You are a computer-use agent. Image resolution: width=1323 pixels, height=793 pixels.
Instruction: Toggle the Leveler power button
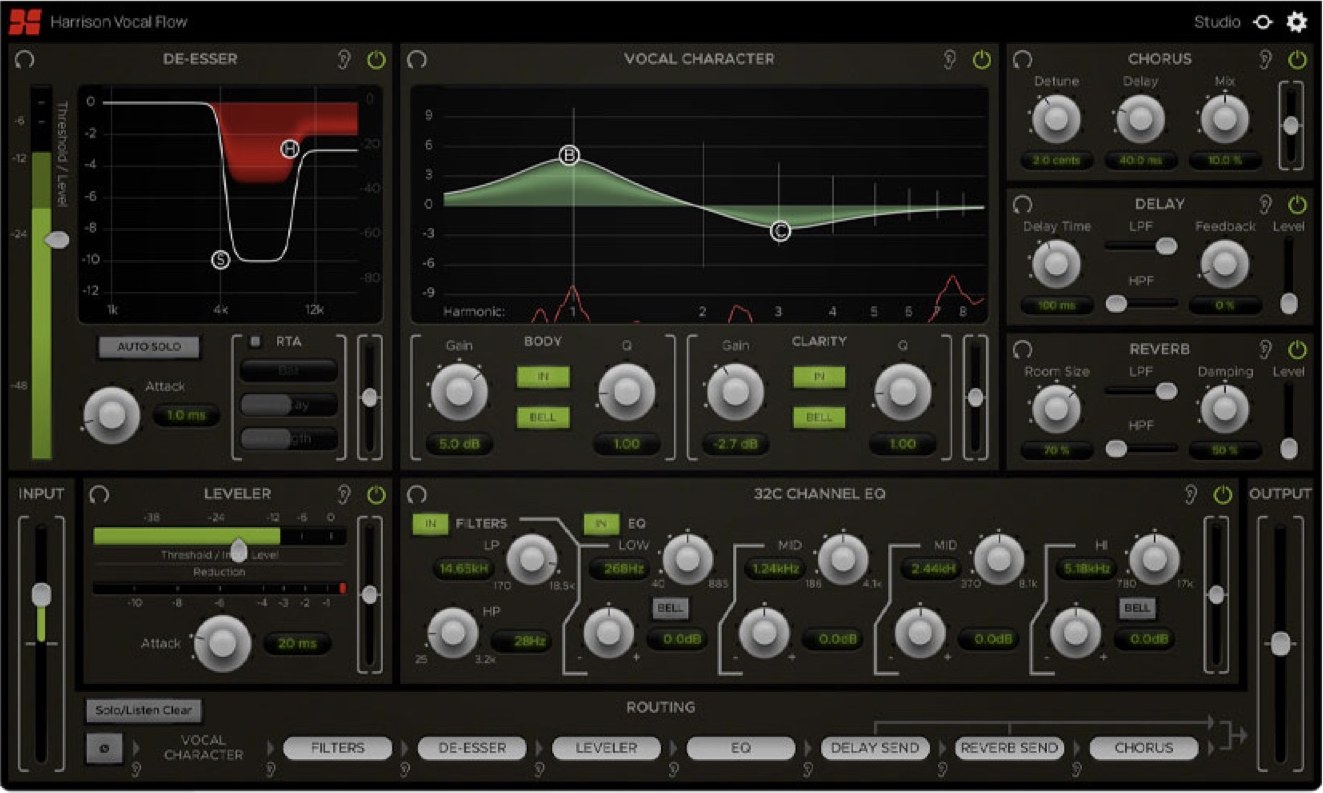click(376, 494)
